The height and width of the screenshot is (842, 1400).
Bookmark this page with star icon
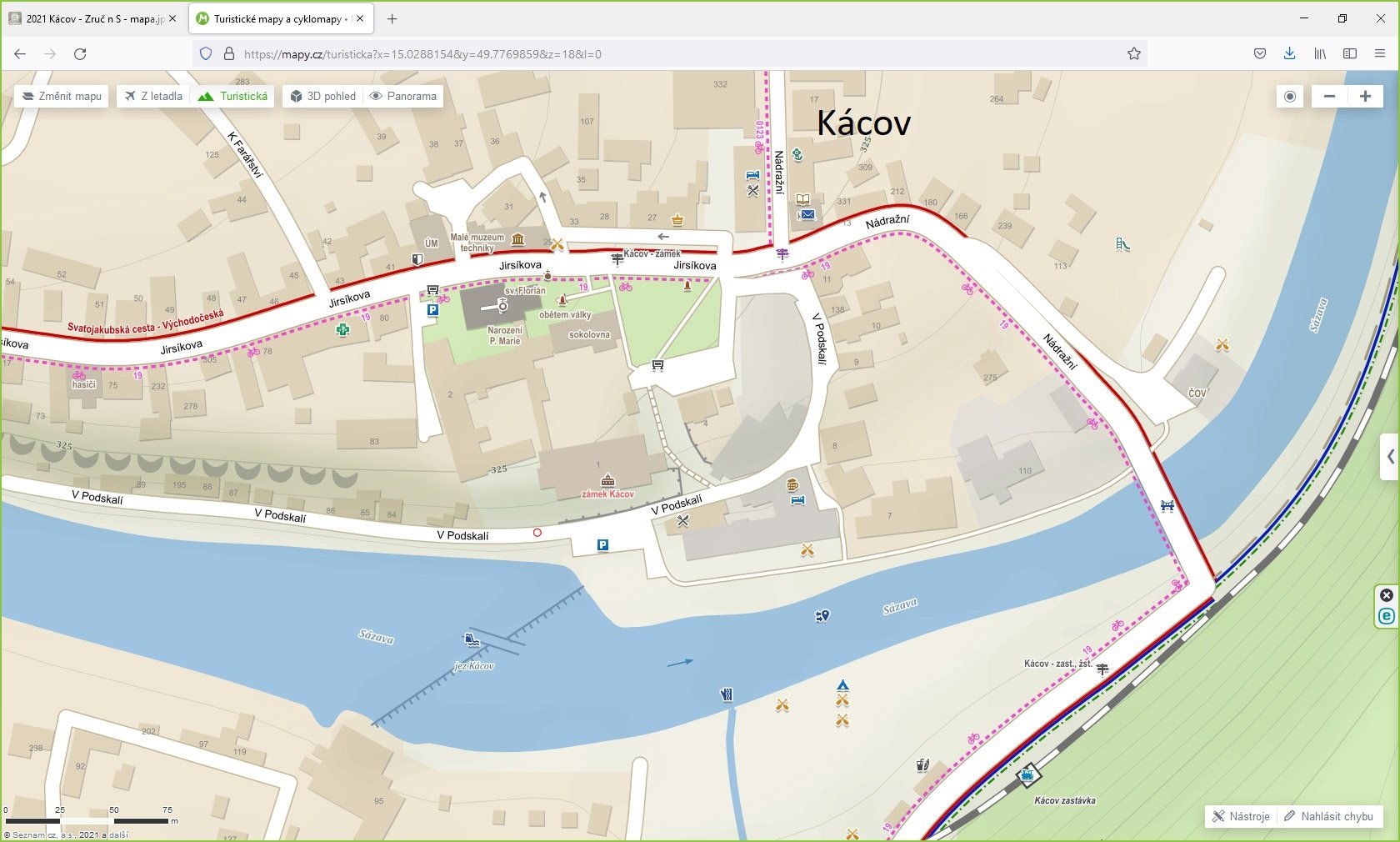[1134, 54]
